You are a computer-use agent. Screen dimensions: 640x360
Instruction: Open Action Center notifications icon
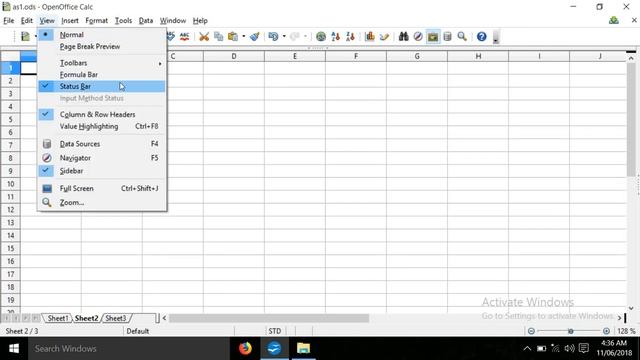(x=584, y=348)
